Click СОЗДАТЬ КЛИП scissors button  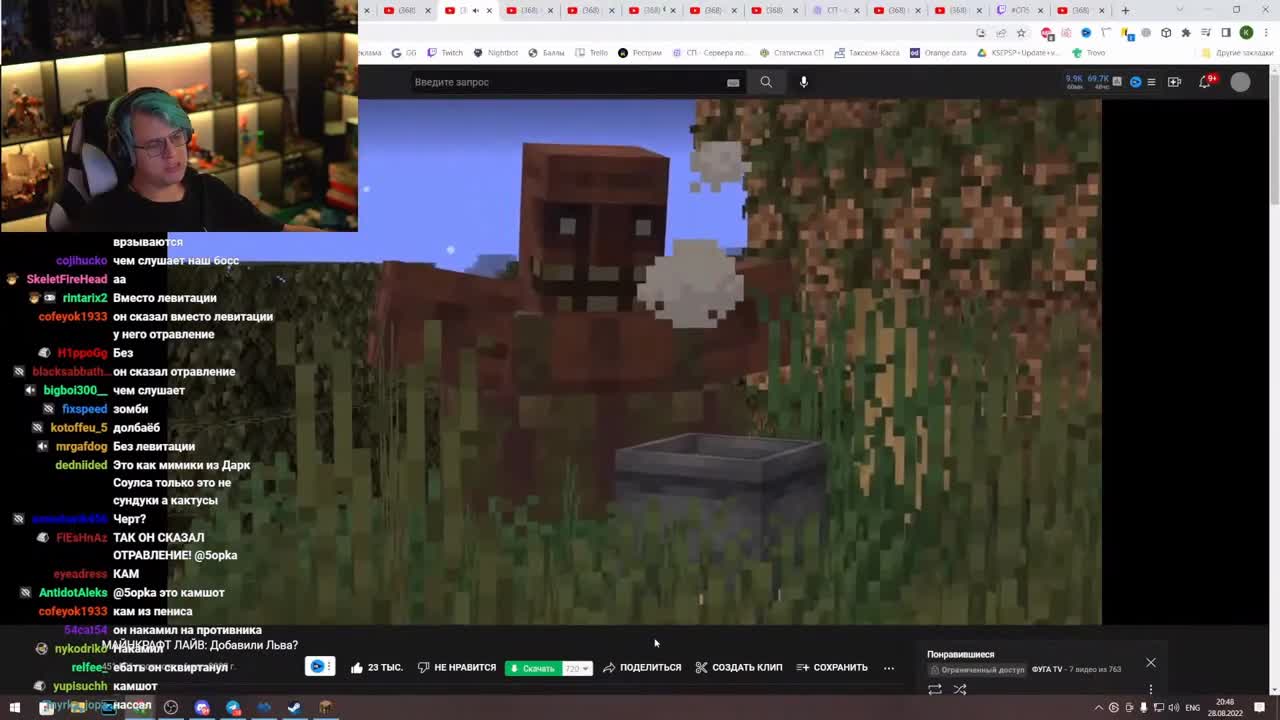point(739,667)
